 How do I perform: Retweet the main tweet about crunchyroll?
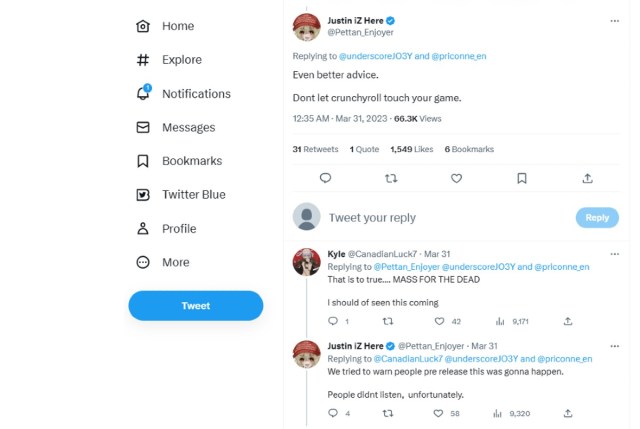pos(391,178)
